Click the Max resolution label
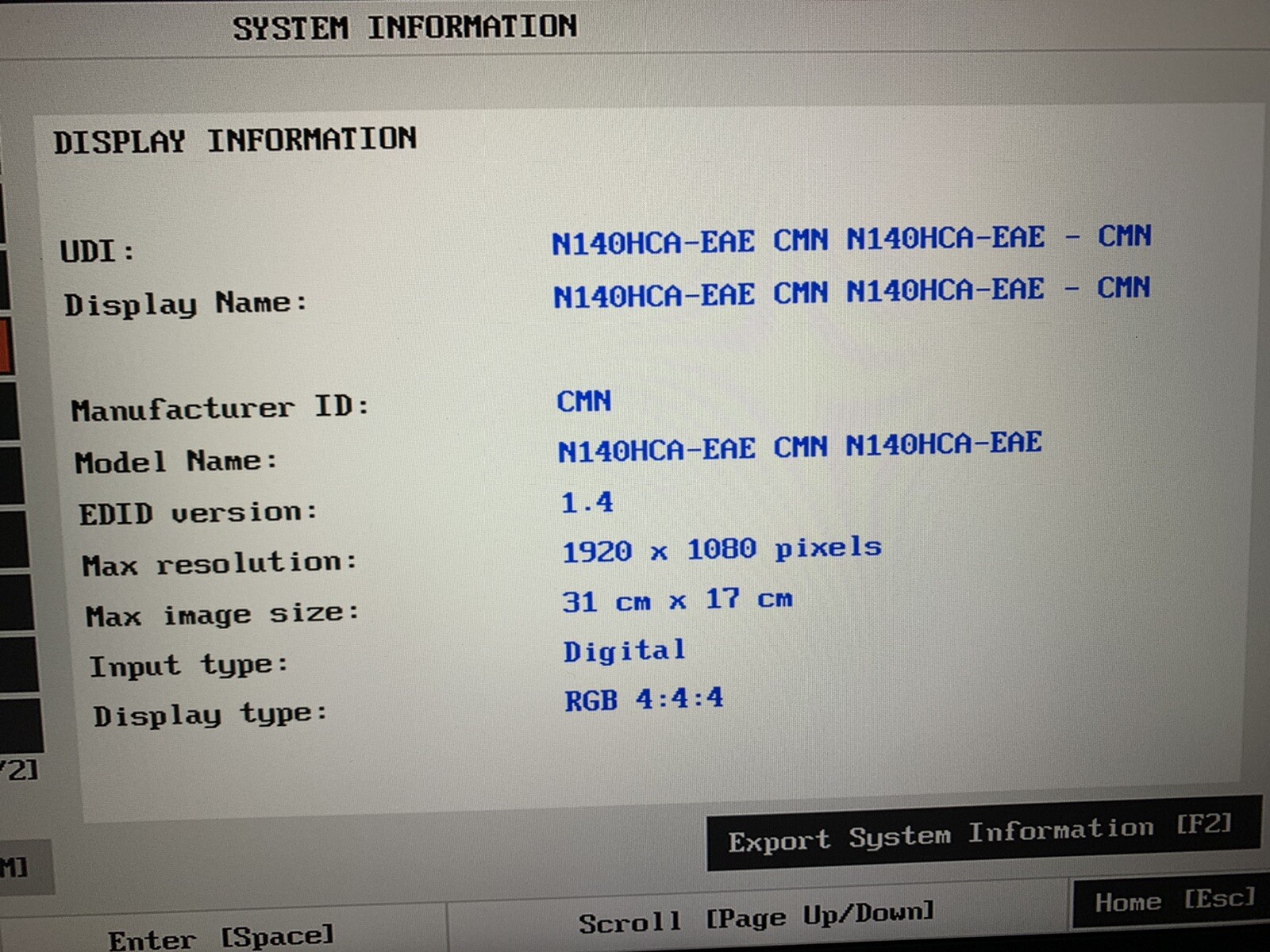This screenshot has height=952, width=1270. (219, 564)
